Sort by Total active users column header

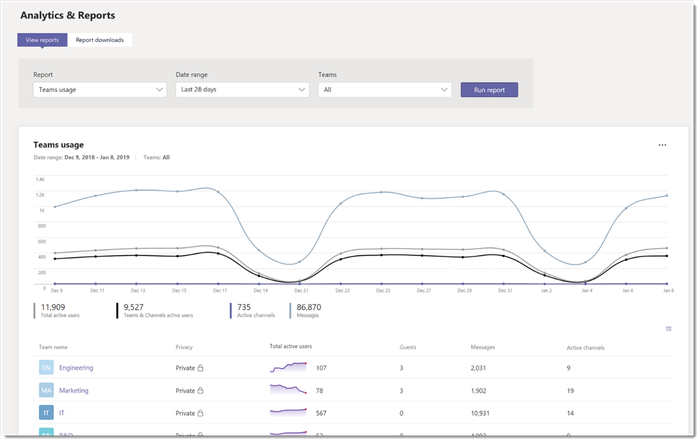[291, 346]
